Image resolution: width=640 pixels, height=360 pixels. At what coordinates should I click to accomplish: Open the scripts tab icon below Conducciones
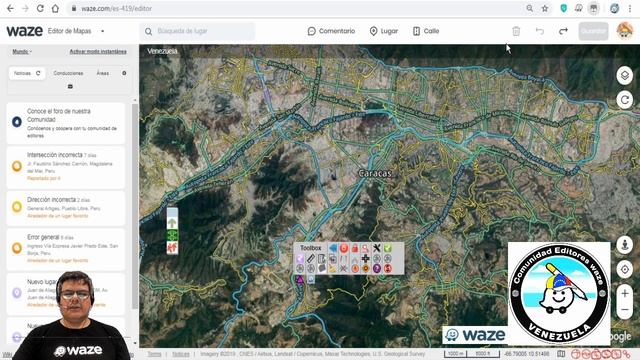pyautogui.click(x=70, y=87)
